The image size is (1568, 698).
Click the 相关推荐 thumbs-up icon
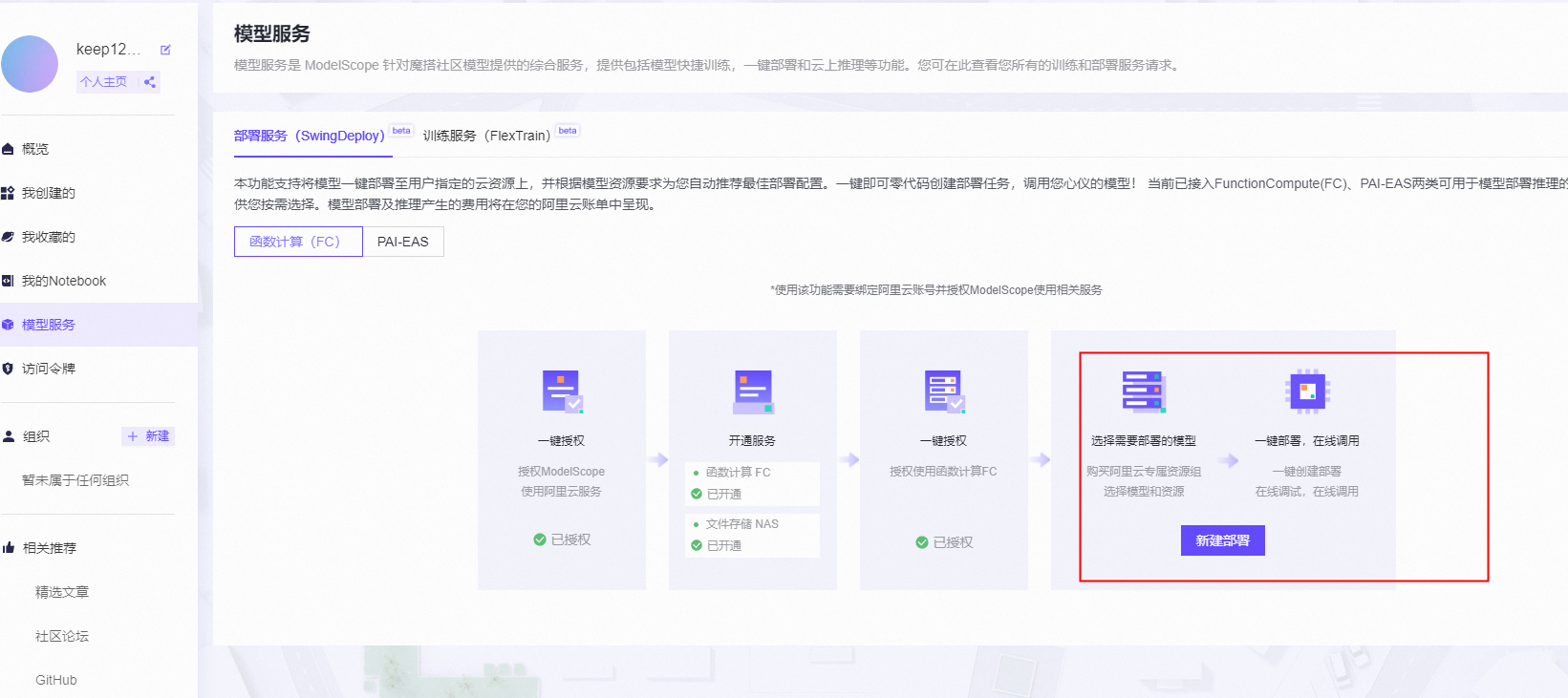coord(8,548)
